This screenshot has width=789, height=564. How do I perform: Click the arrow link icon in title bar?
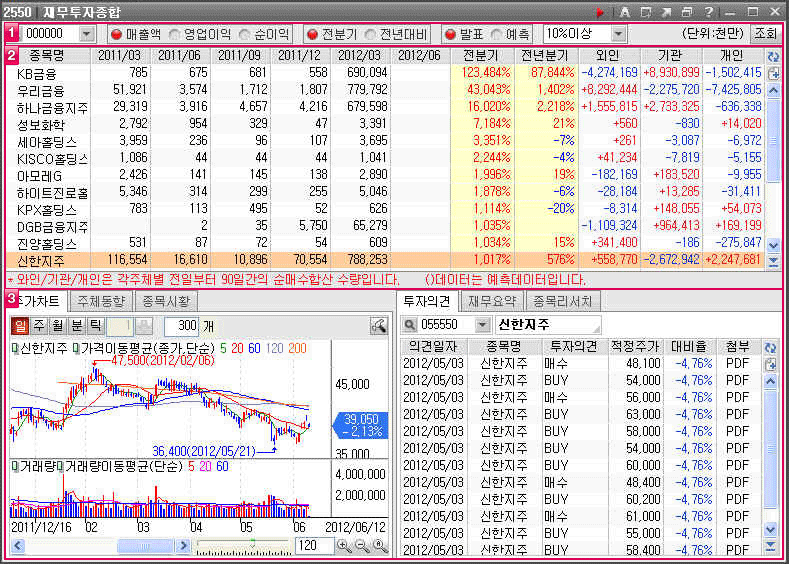[x=666, y=12]
